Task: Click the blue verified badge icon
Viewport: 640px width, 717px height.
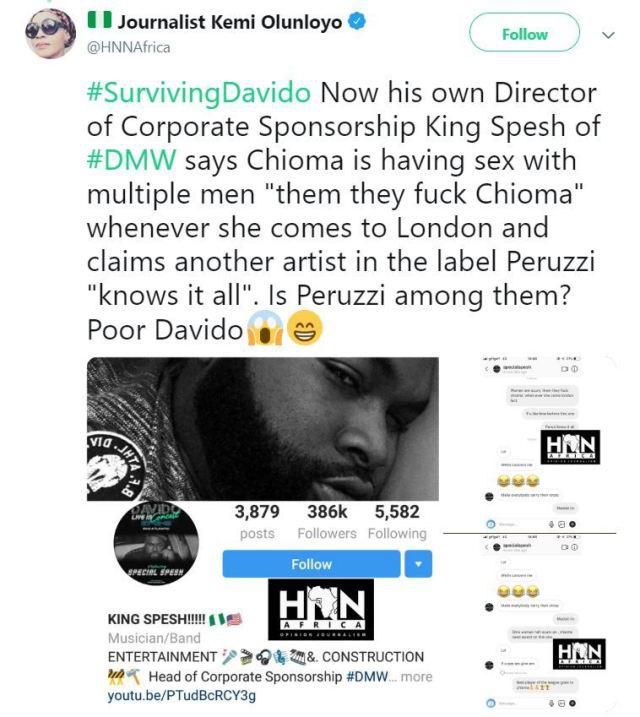Action: [357, 21]
